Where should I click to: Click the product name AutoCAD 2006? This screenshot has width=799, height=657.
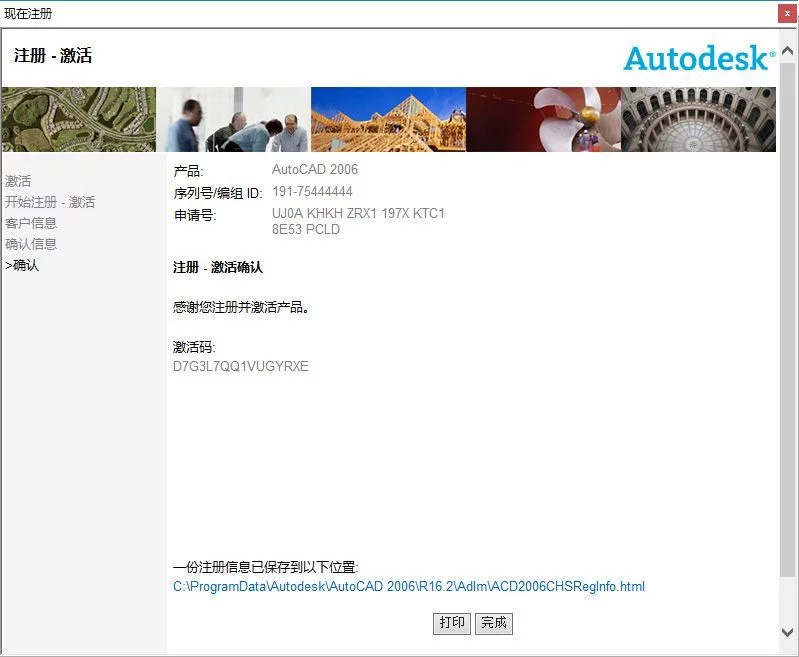coord(315,169)
